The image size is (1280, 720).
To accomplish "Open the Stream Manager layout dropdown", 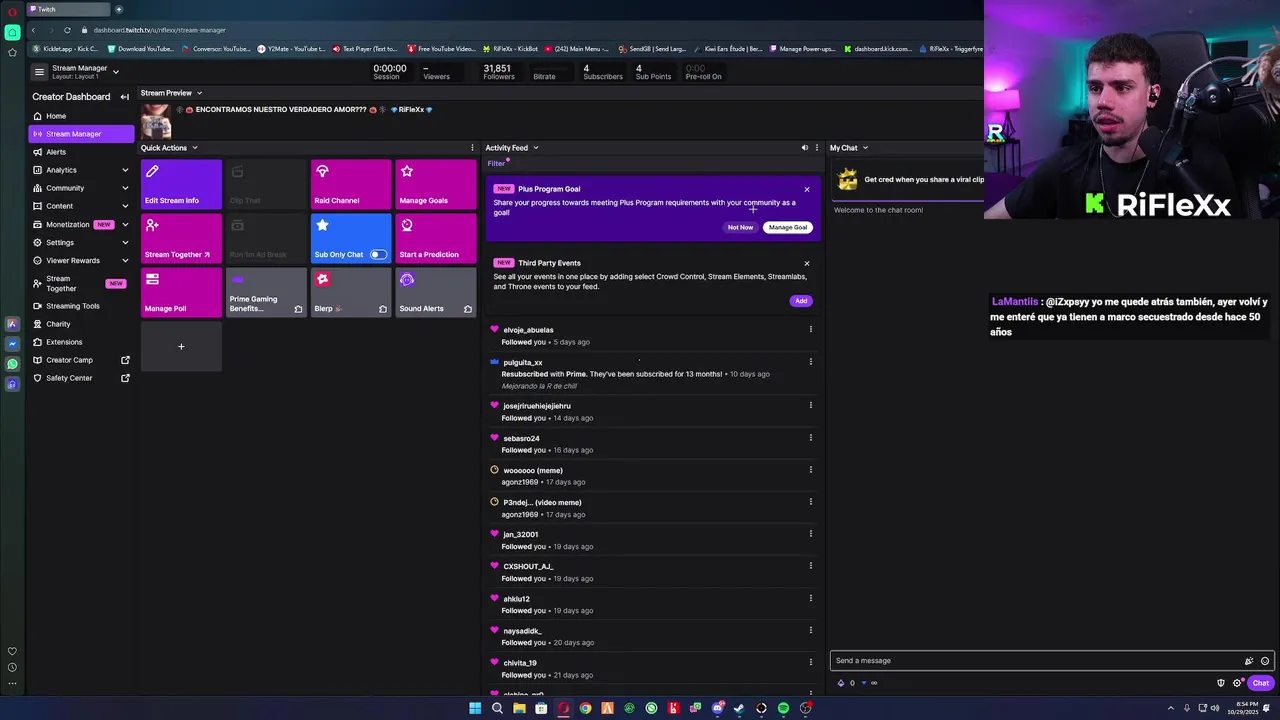I will click(115, 72).
